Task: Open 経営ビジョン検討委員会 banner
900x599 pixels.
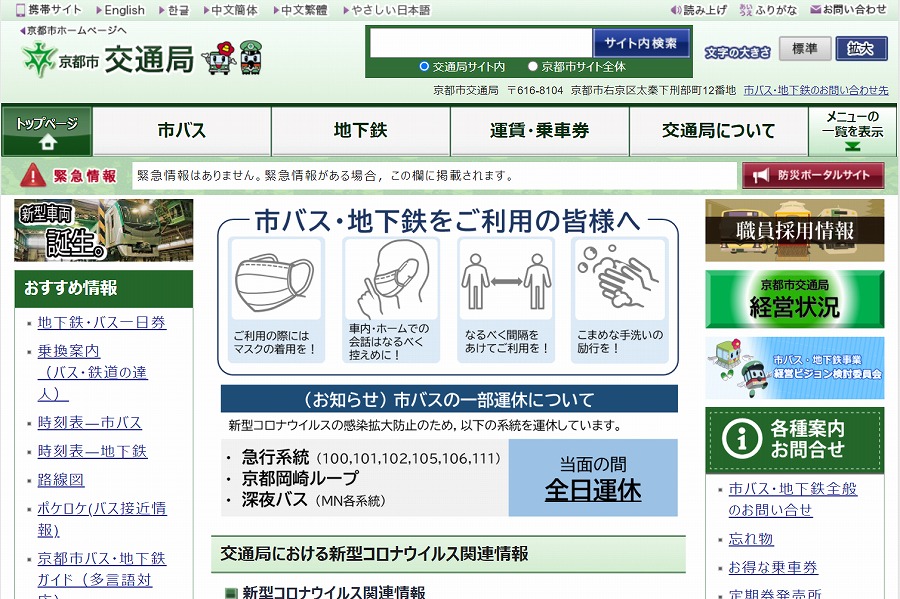Action: pyautogui.click(x=794, y=368)
